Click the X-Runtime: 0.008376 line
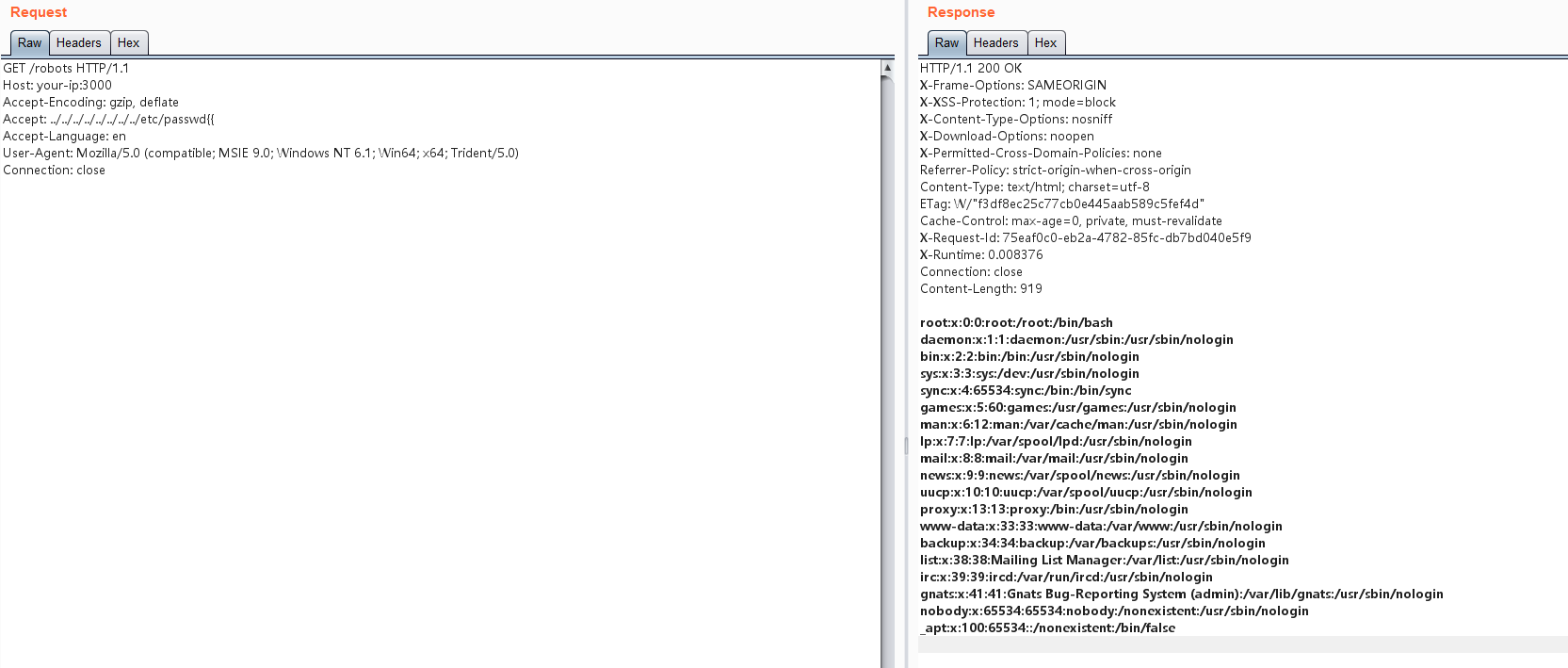The width and height of the screenshot is (1568, 668). [x=981, y=255]
